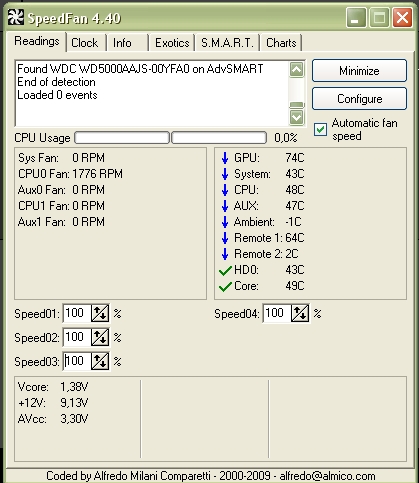Click the HD0 43C temperature value
The width and height of the screenshot is (419, 483).
tap(295, 270)
